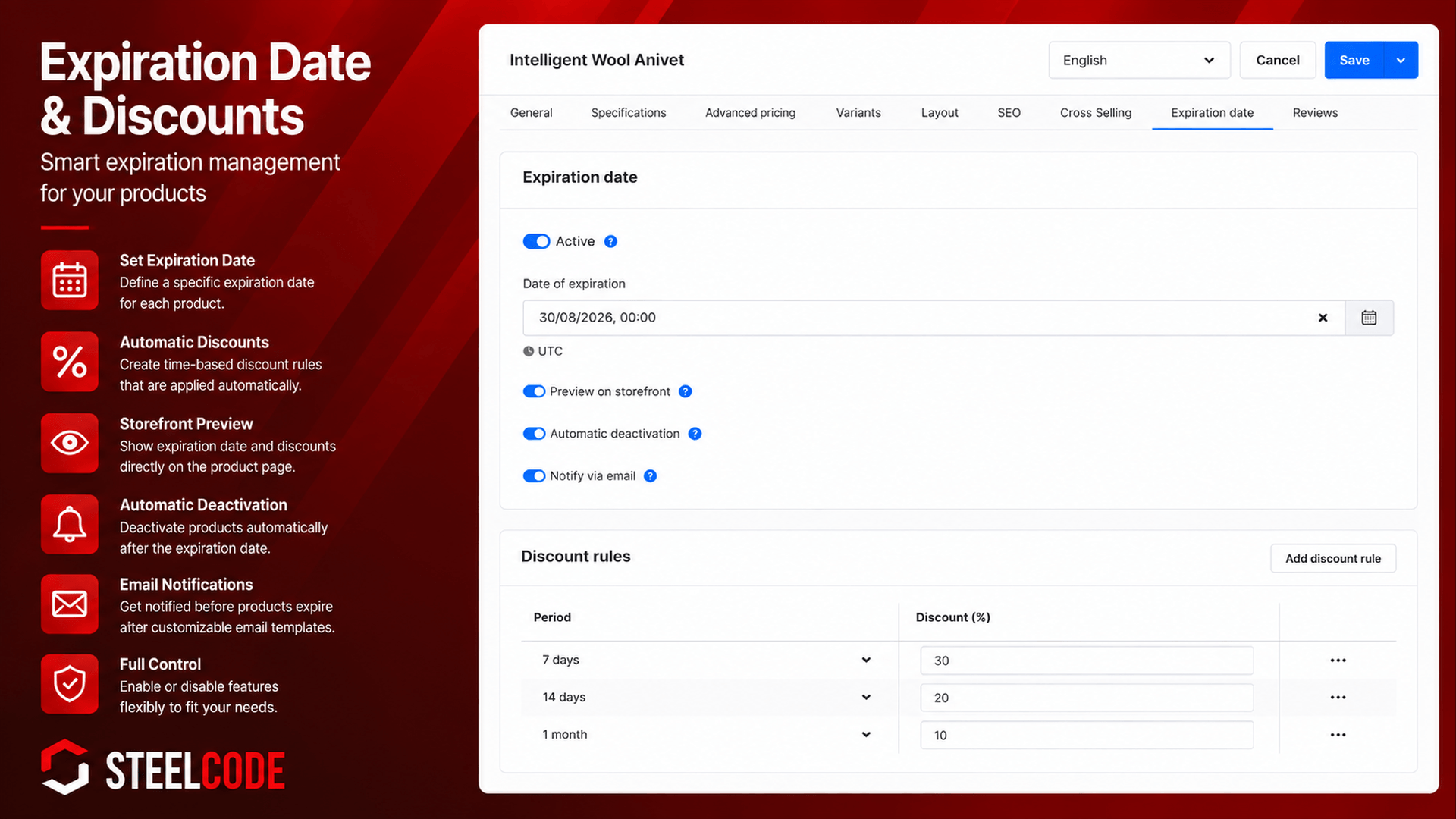Show help for the Active toggle

[610, 241]
